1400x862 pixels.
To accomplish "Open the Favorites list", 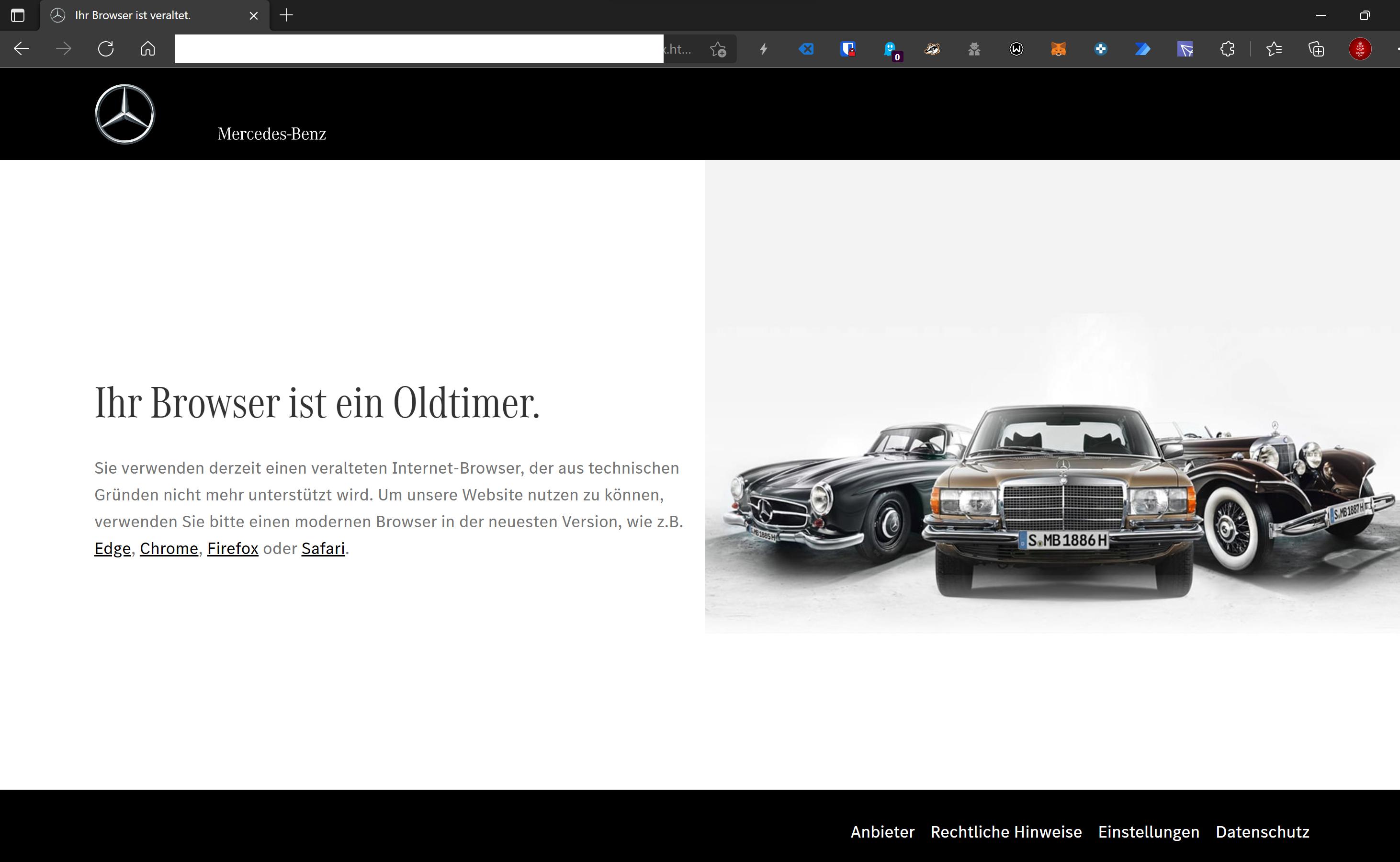I will tap(1274, 49).
